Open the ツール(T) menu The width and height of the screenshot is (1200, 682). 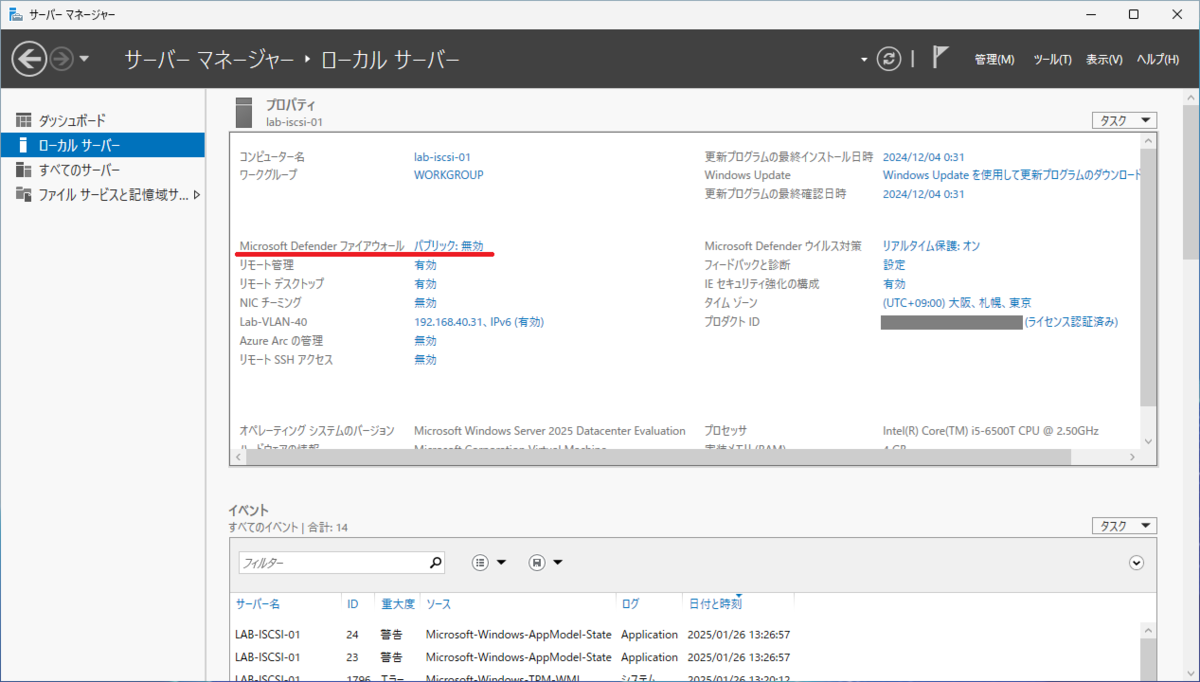tap(1052, 60)
